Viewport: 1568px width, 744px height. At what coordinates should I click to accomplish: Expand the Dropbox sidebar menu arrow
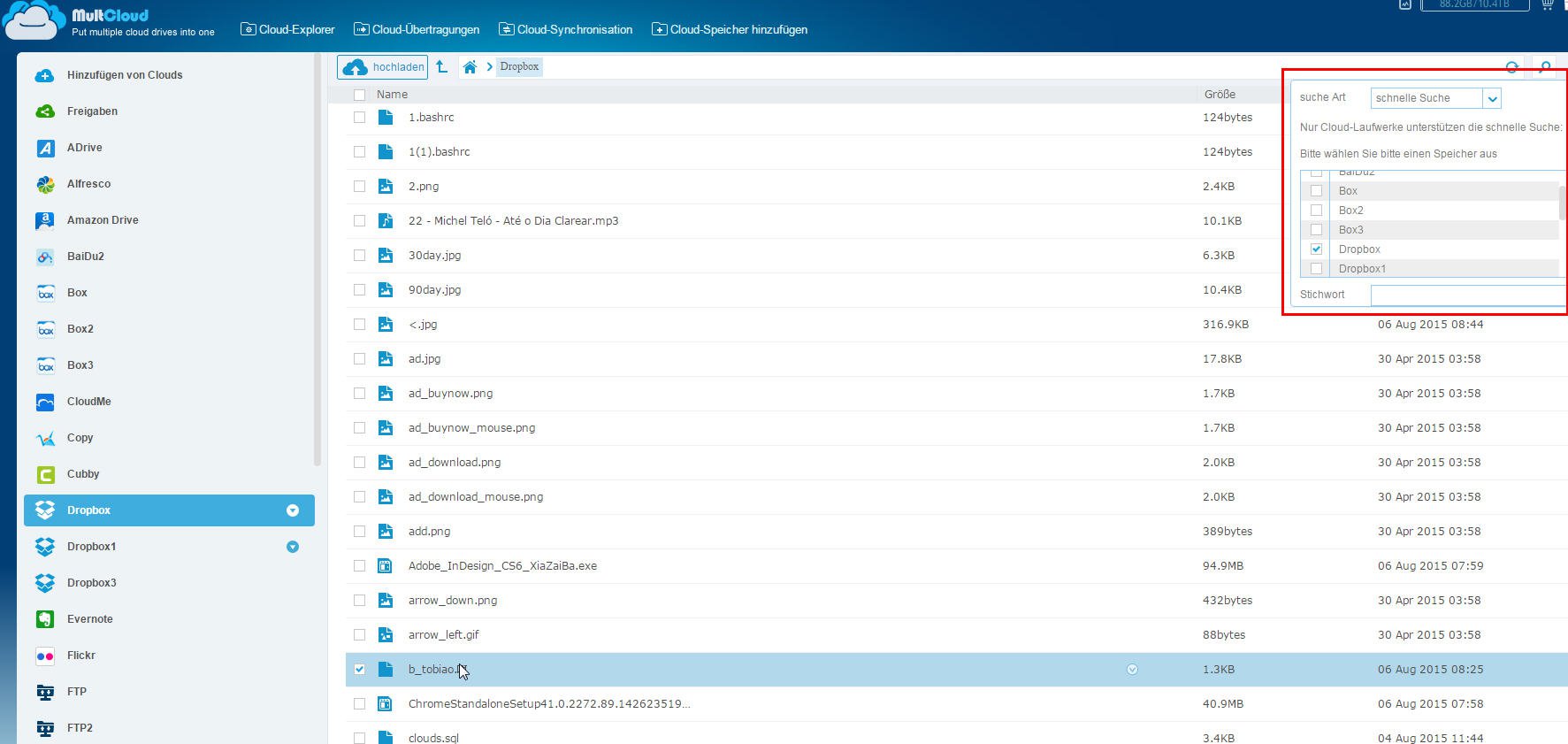(293, 510)
